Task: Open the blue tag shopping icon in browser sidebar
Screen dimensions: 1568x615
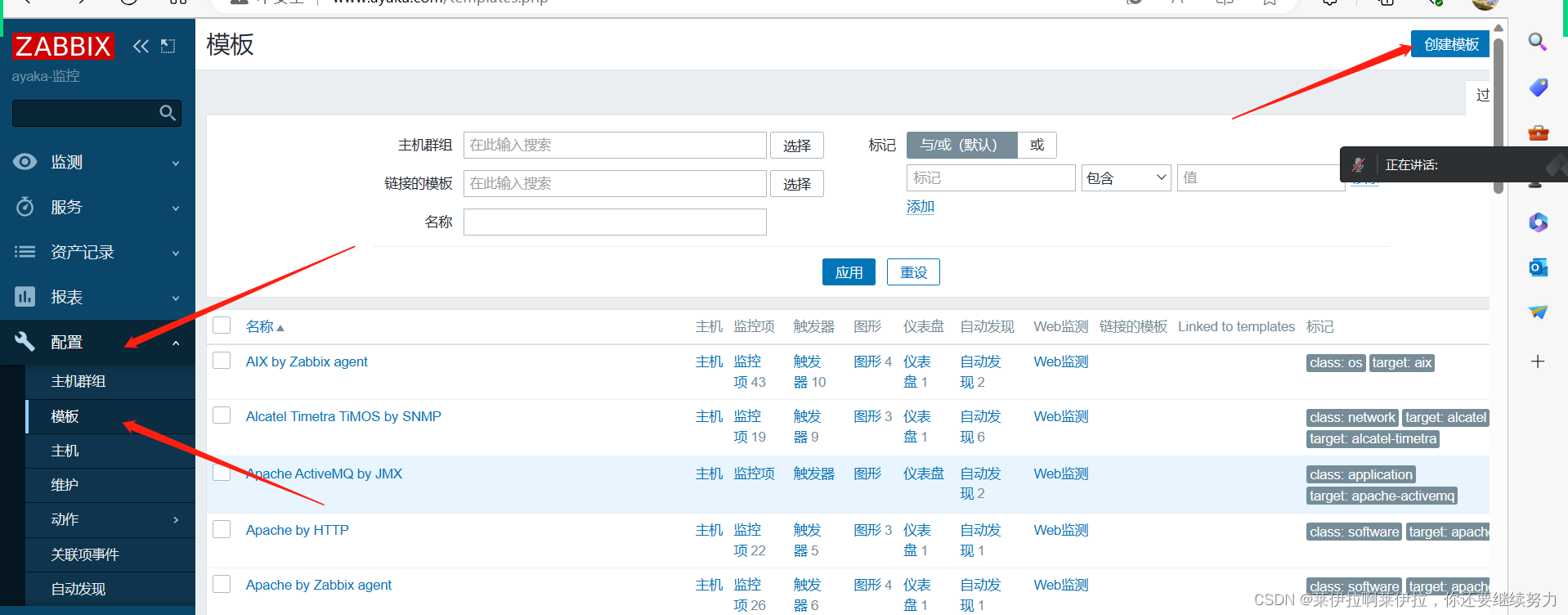Action: (1538, 88)
